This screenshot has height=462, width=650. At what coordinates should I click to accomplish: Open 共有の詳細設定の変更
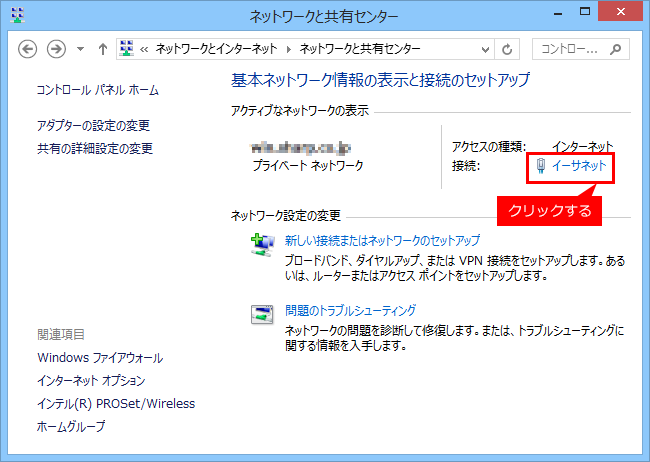(x=95, y=148)
